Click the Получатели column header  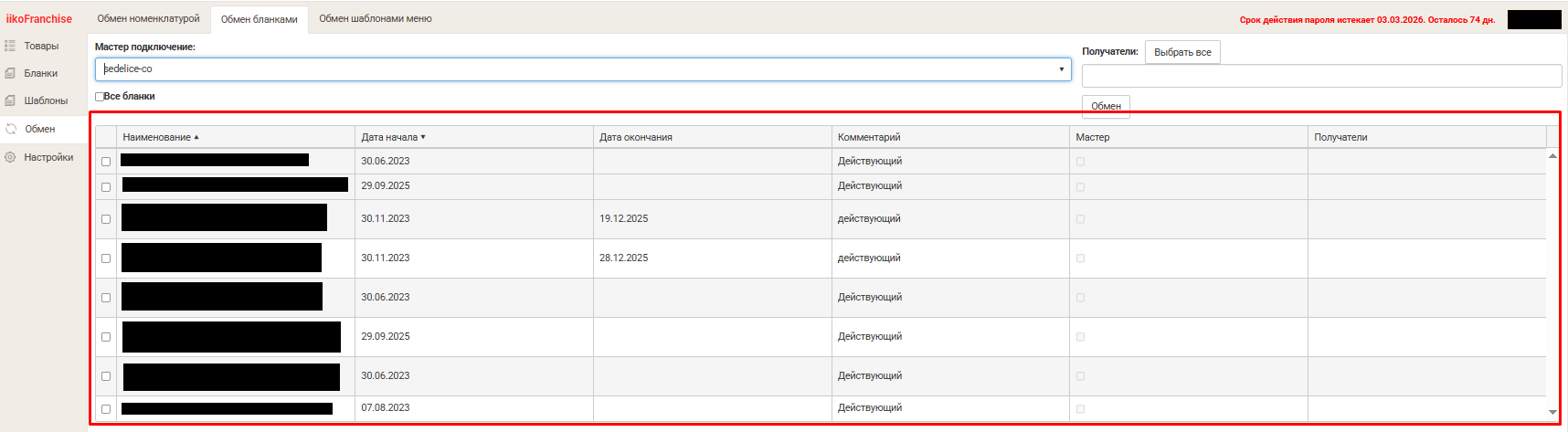[x=1427, y=137]
